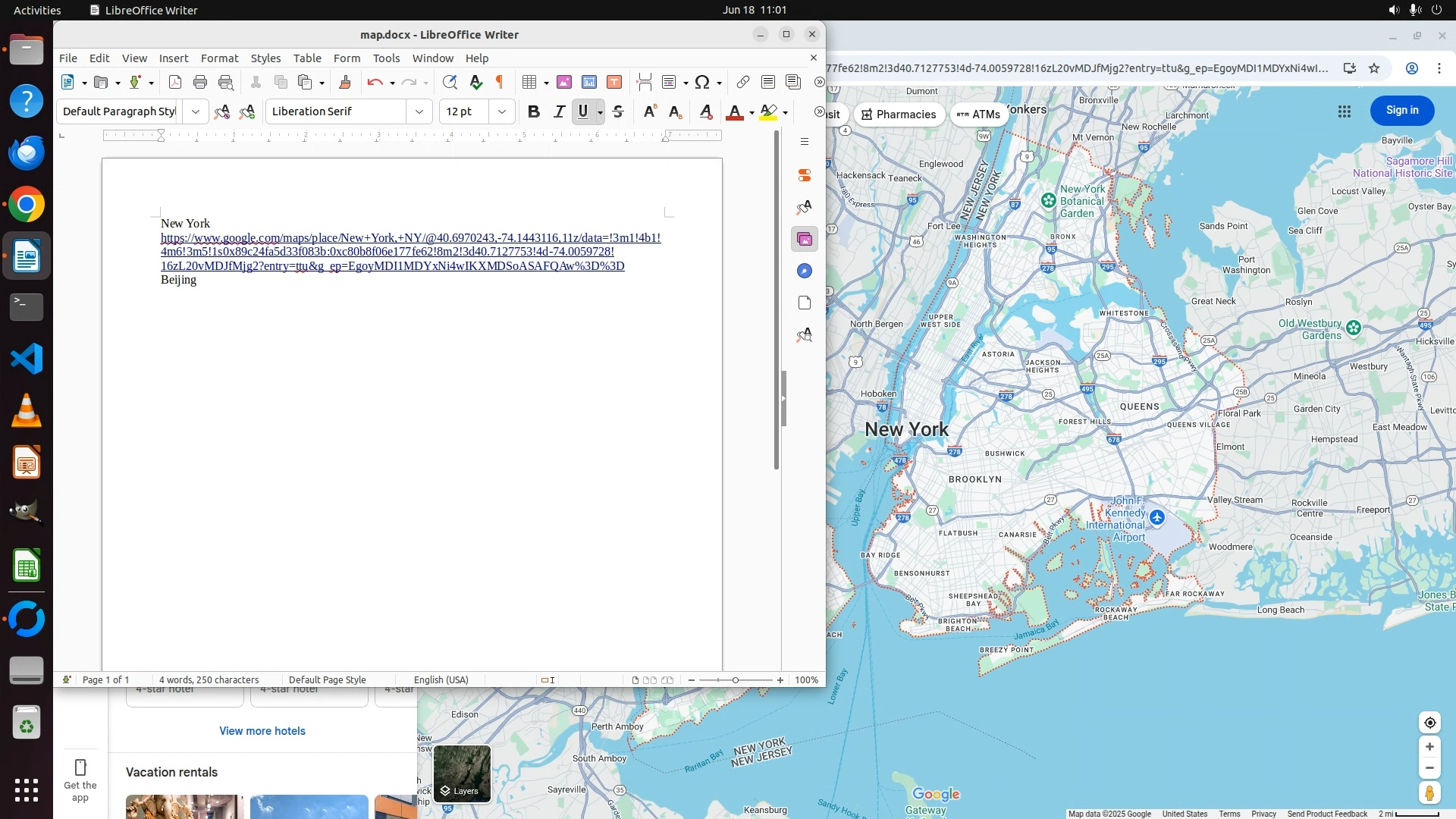Screen dimensions: 1456x819
Task: Toggle formatting marks pilcrow
Action: 500,83
